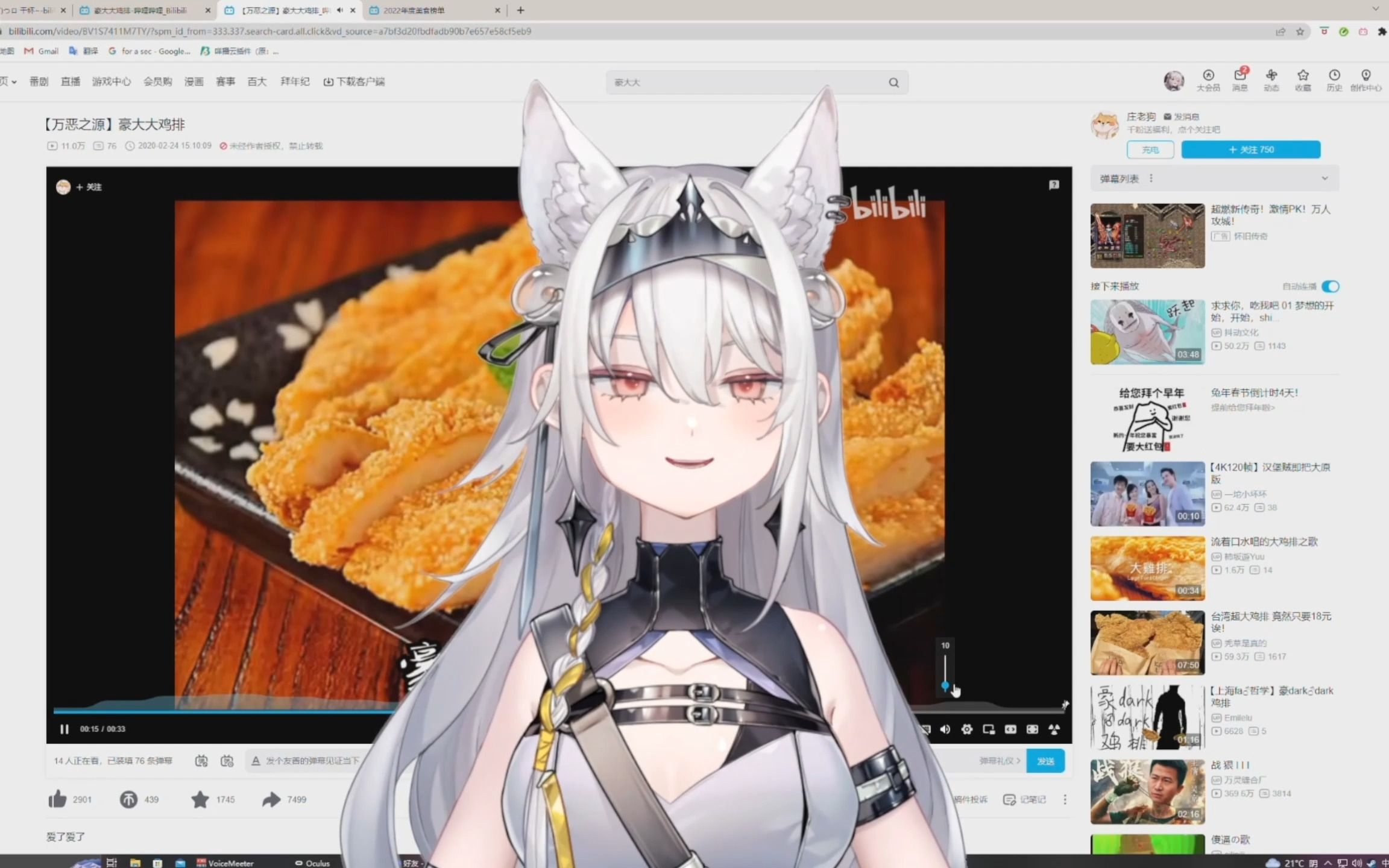This screenshot has width=1389, height=868.
Task: Open the player settings gear
Action: pos(966,729)
